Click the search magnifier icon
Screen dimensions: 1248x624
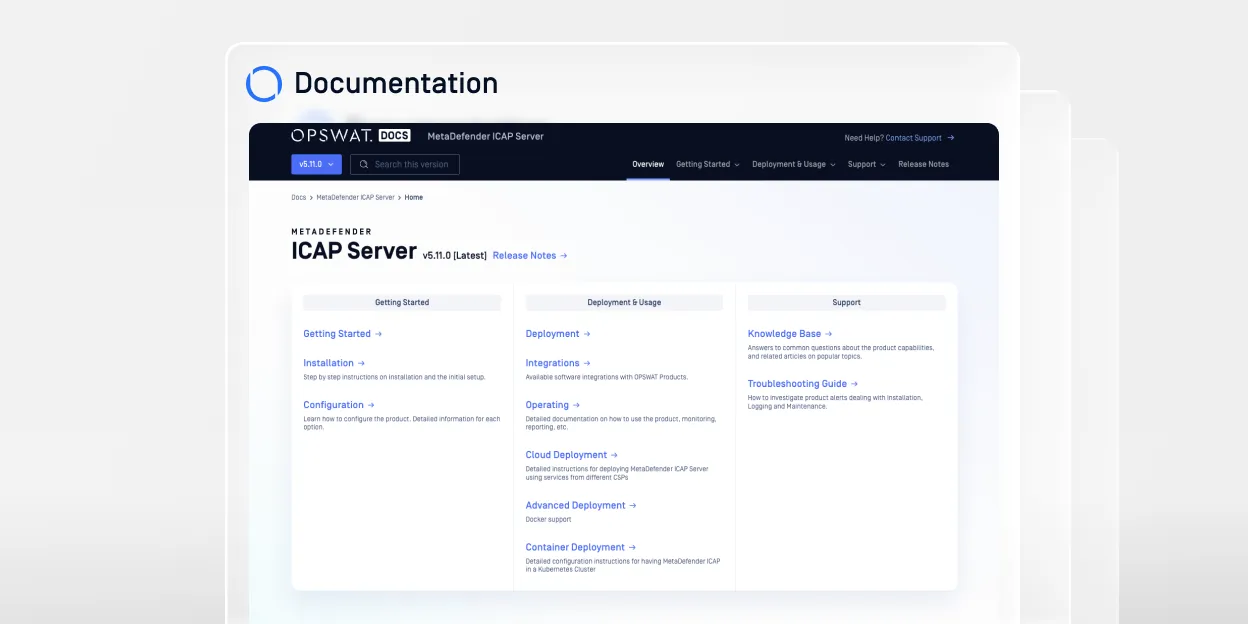pyautogui.click(x=364, y=164)
